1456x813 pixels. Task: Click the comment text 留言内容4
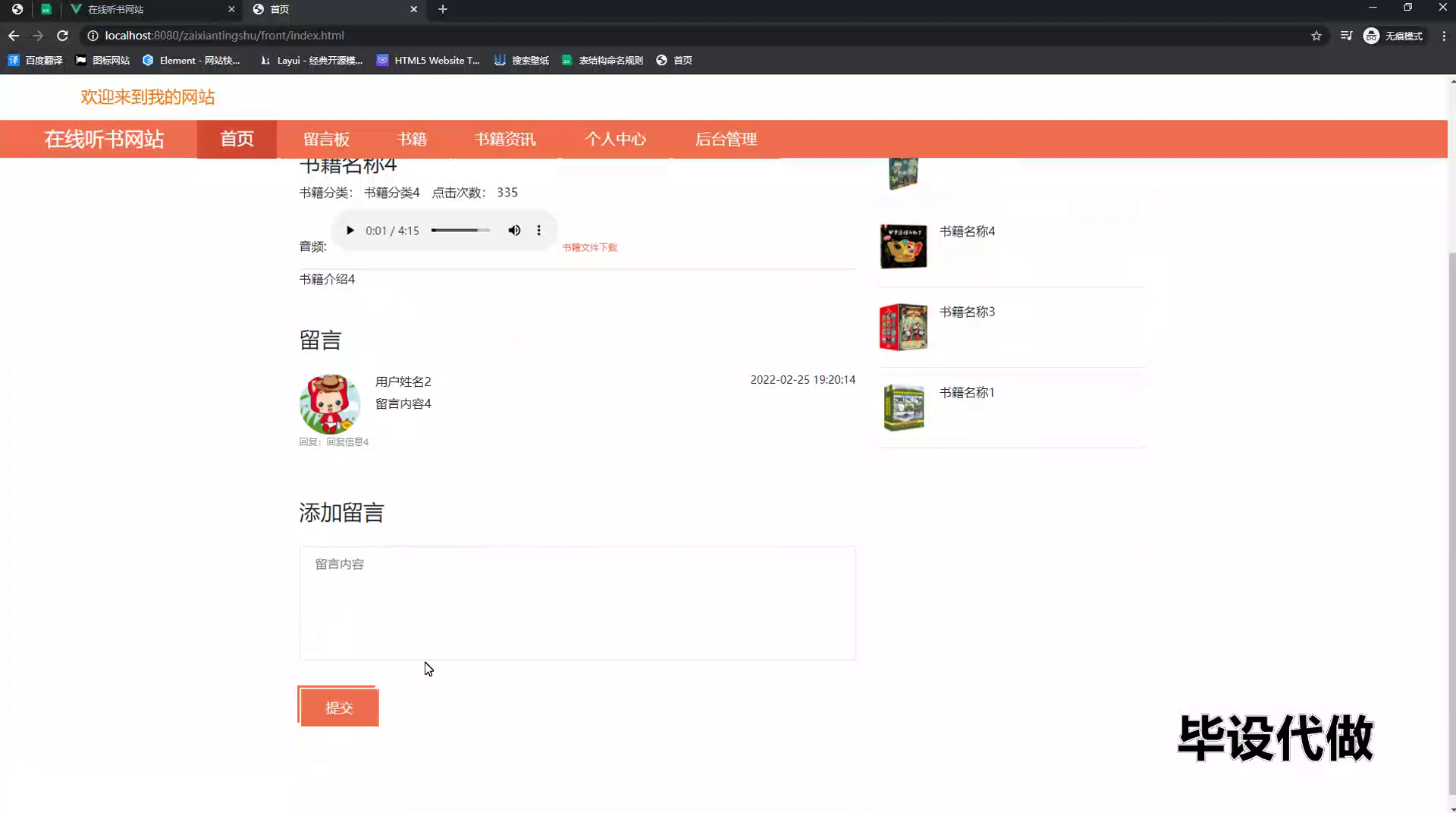pyautogui.click(x=403, y=403)
